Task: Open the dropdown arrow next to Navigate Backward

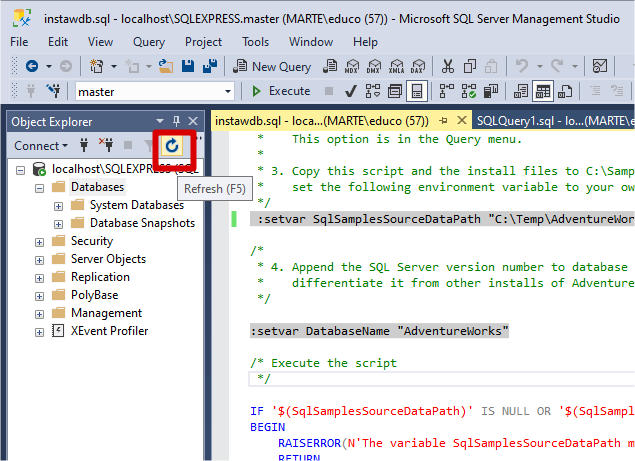Action: [49, 66]
